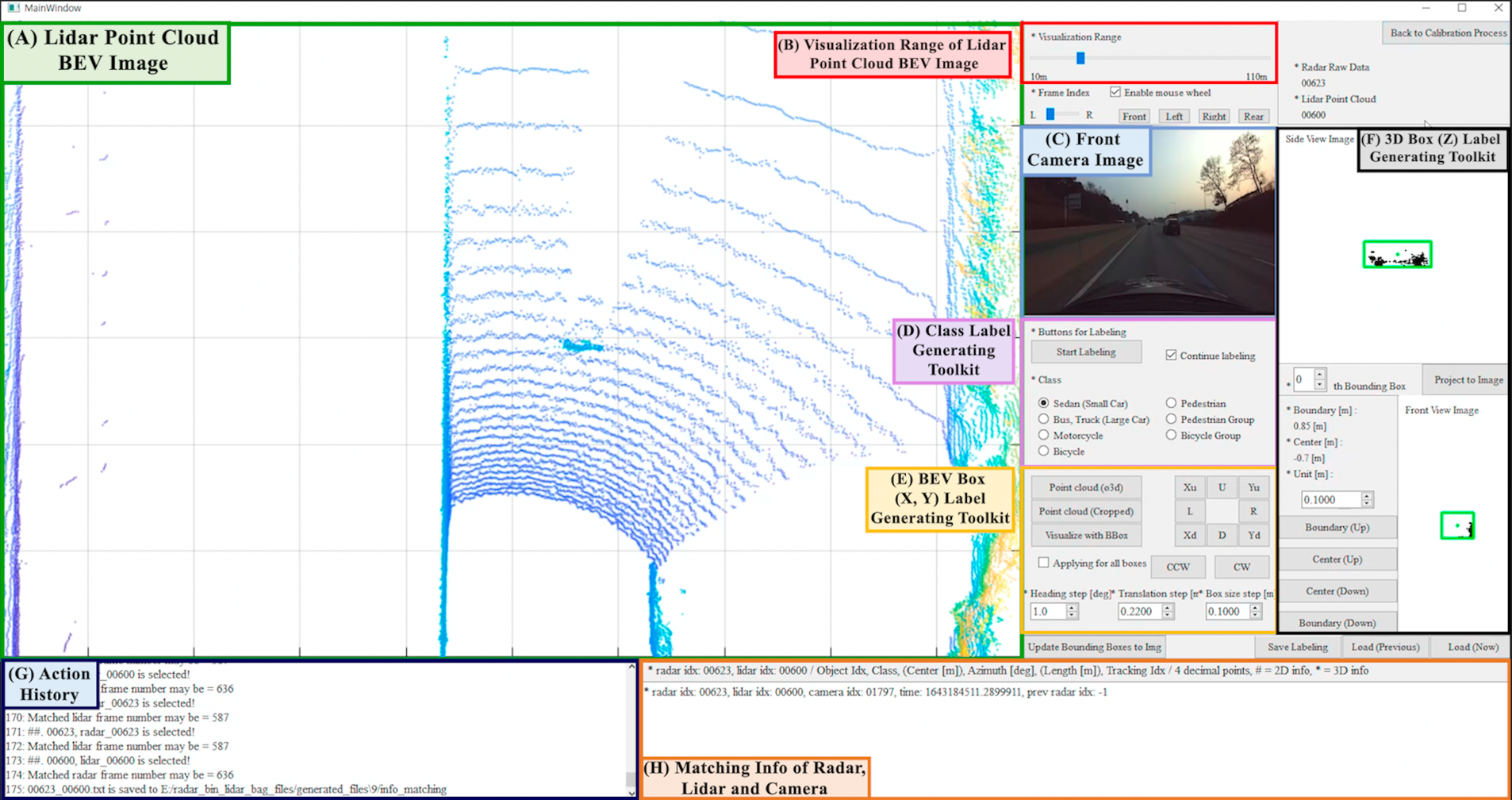
Task: Click Project to Image button
Action: pyautogui.click(x=1468, y=379)
